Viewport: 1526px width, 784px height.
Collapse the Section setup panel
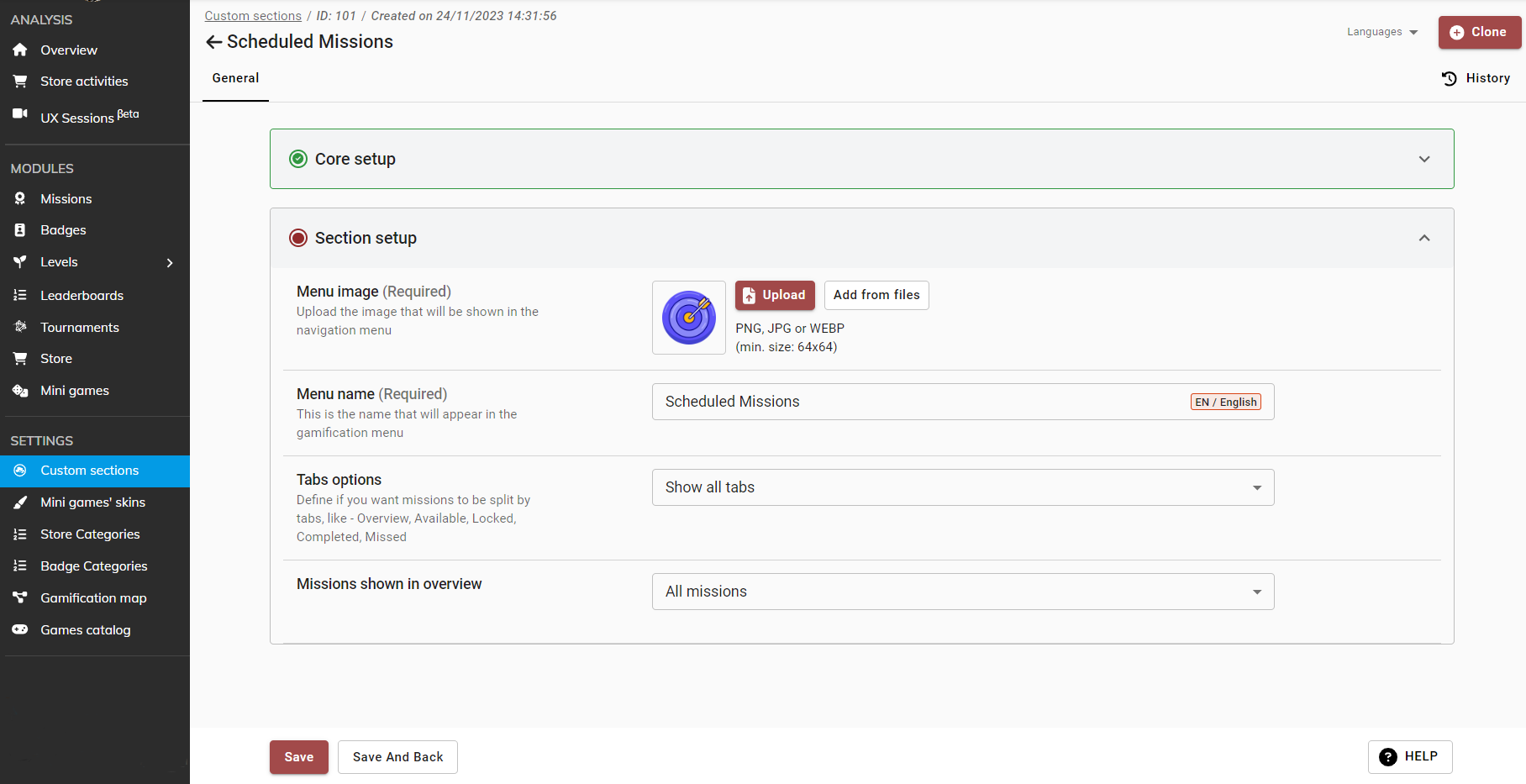point(1423,238)
